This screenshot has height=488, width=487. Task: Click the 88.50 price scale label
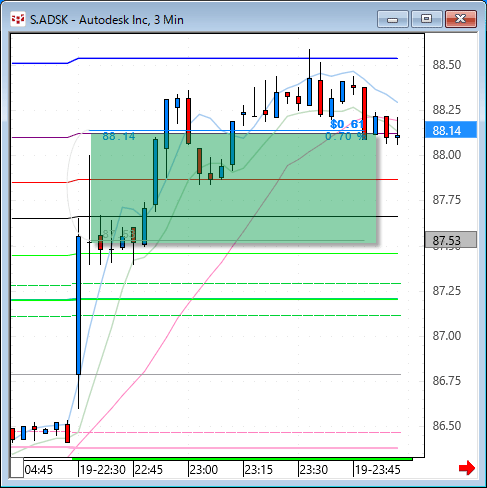click(x=447, y=65)
